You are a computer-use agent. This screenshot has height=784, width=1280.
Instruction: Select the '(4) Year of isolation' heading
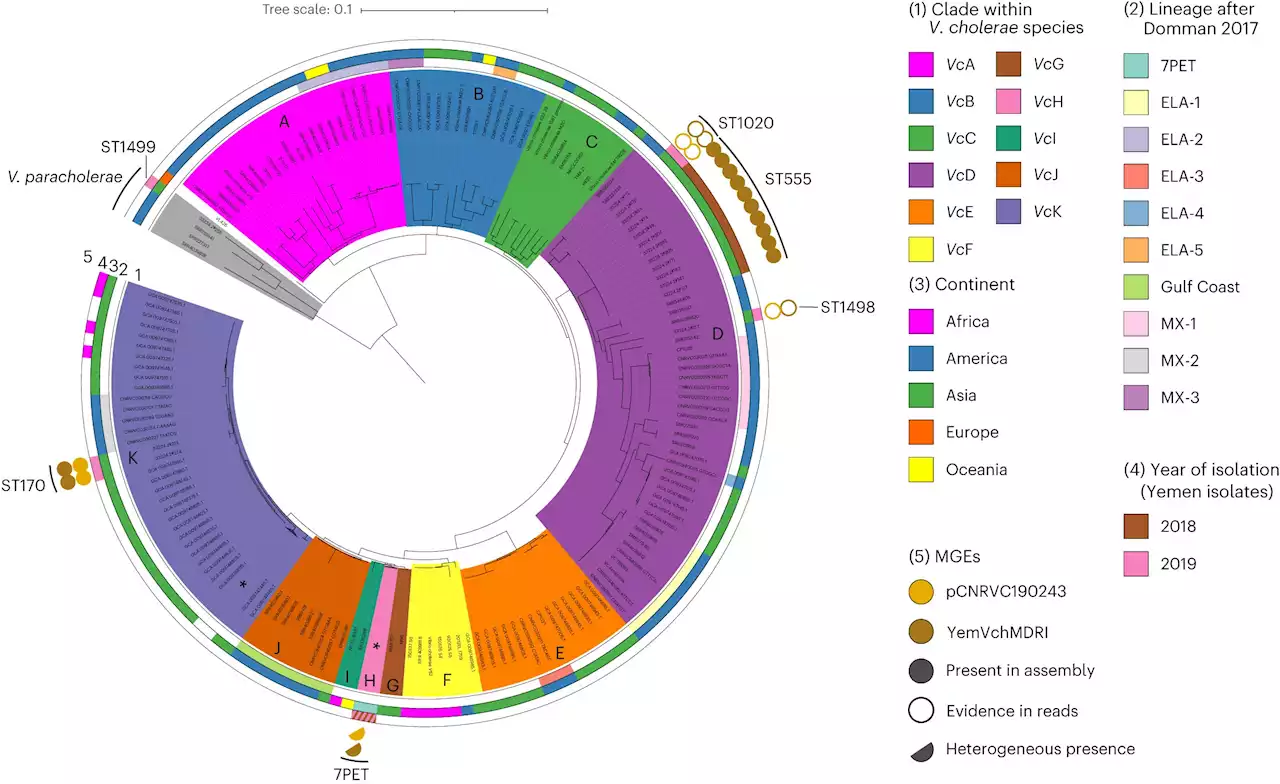tap(1200, 479)
